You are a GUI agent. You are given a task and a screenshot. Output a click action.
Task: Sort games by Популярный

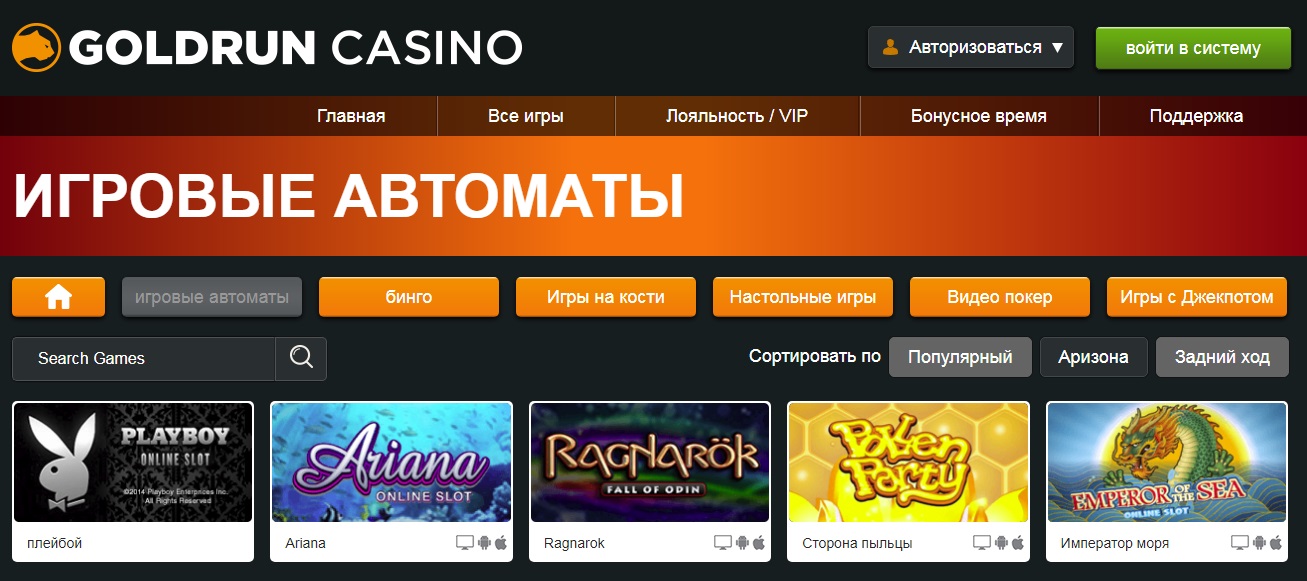(x=960, y=357)
